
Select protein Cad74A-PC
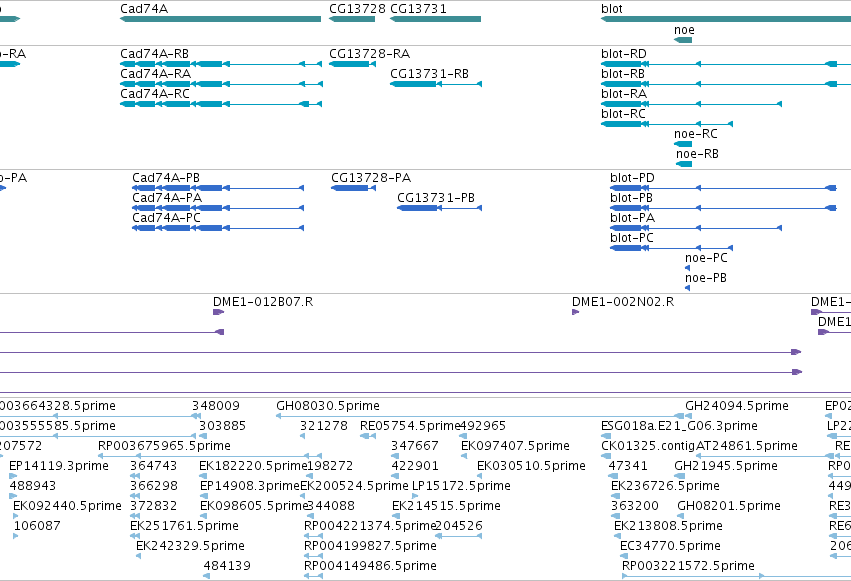click(218, 228)
